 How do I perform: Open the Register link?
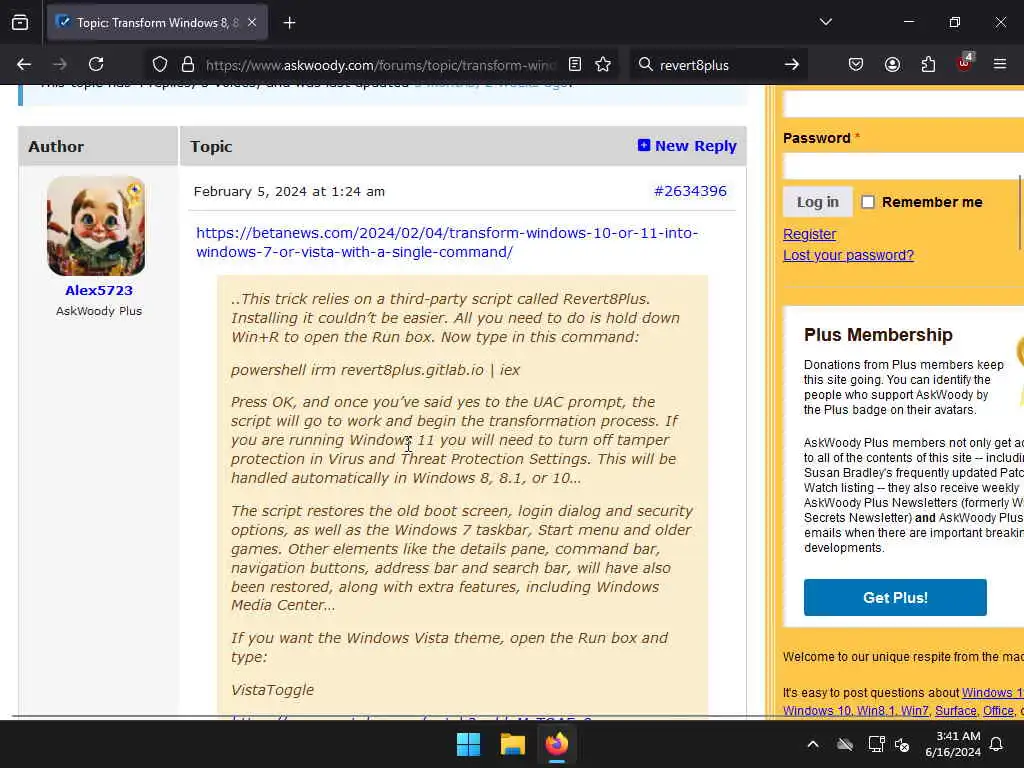809,234
